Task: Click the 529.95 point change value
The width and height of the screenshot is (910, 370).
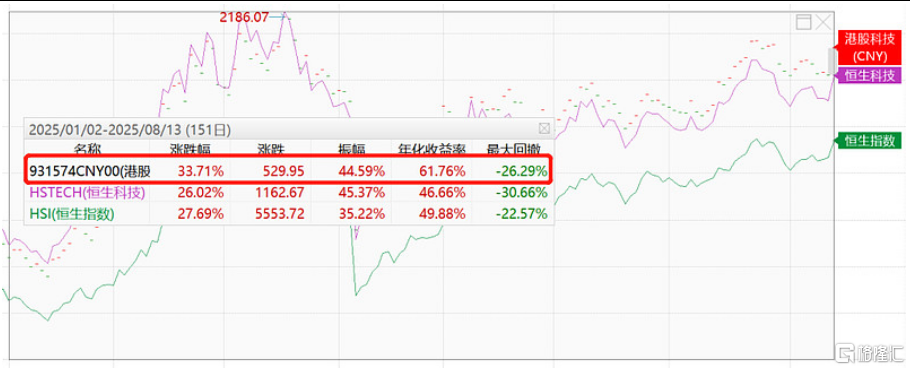Action: point(284,171)
